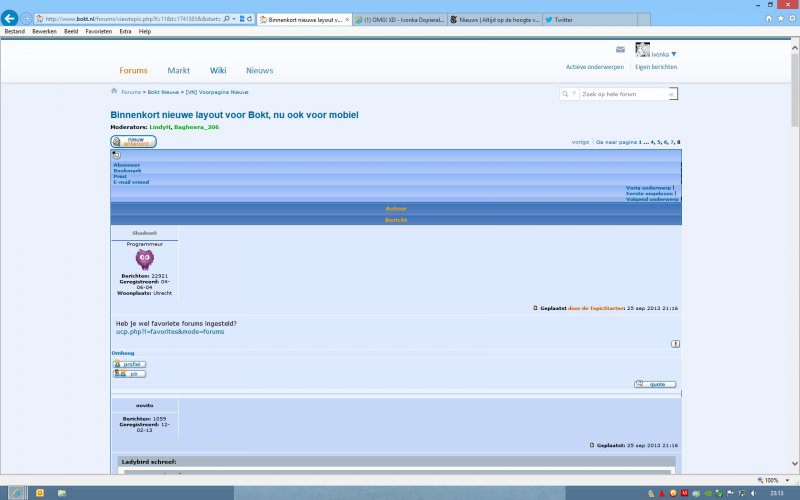The height and width of the screenshot is (500, 800).
Task: Click the browser address bar URL
Action: coord(133,19)
